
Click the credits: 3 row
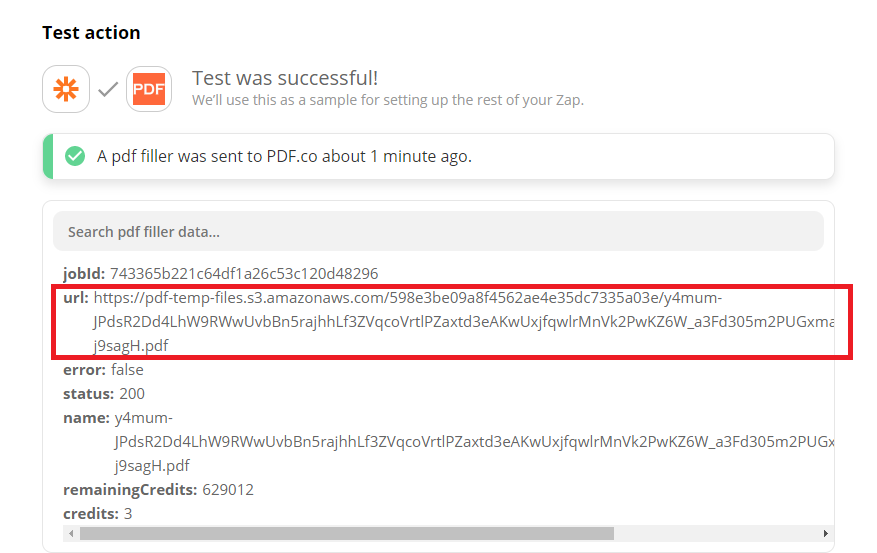point(97,513)
